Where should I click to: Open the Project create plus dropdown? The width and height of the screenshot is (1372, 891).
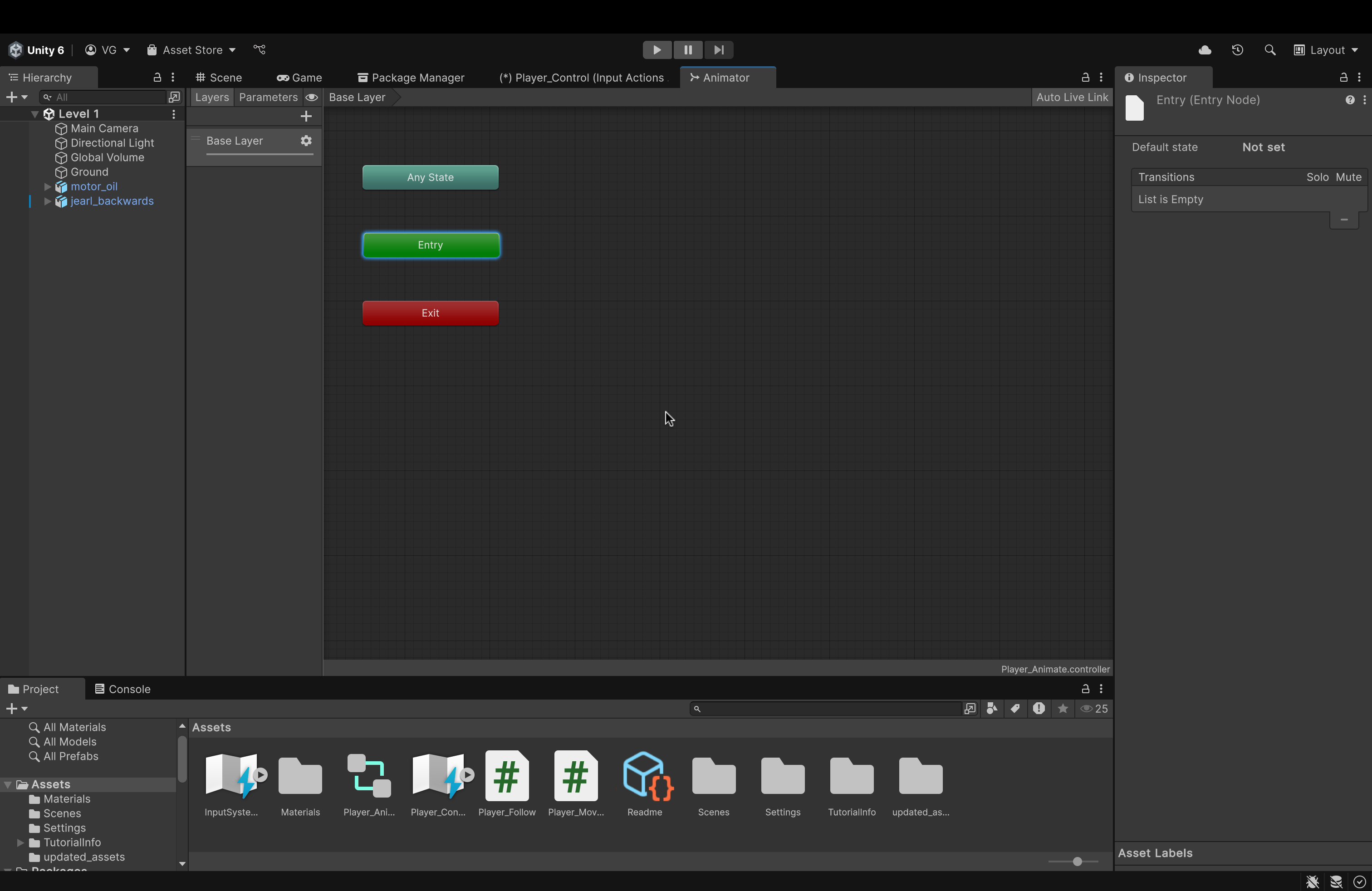pyautogui.click(x=17, y=708)
